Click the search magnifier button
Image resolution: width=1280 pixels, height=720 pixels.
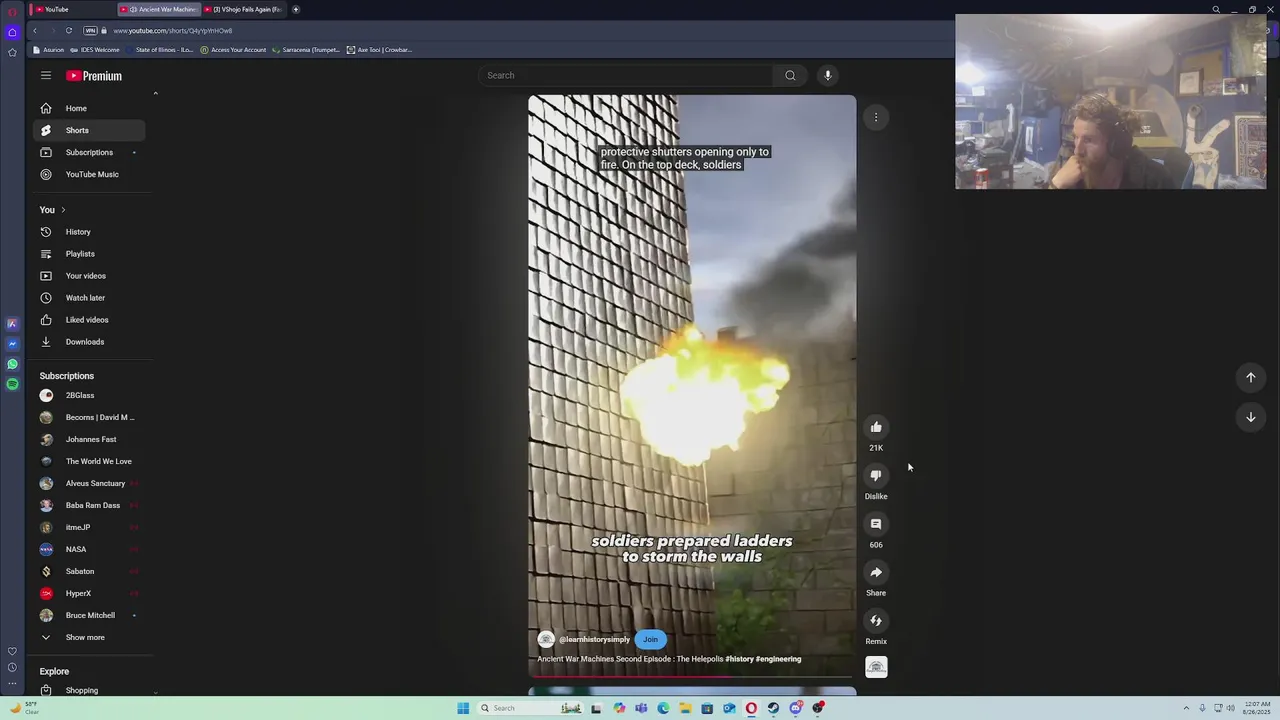(790, 75)
